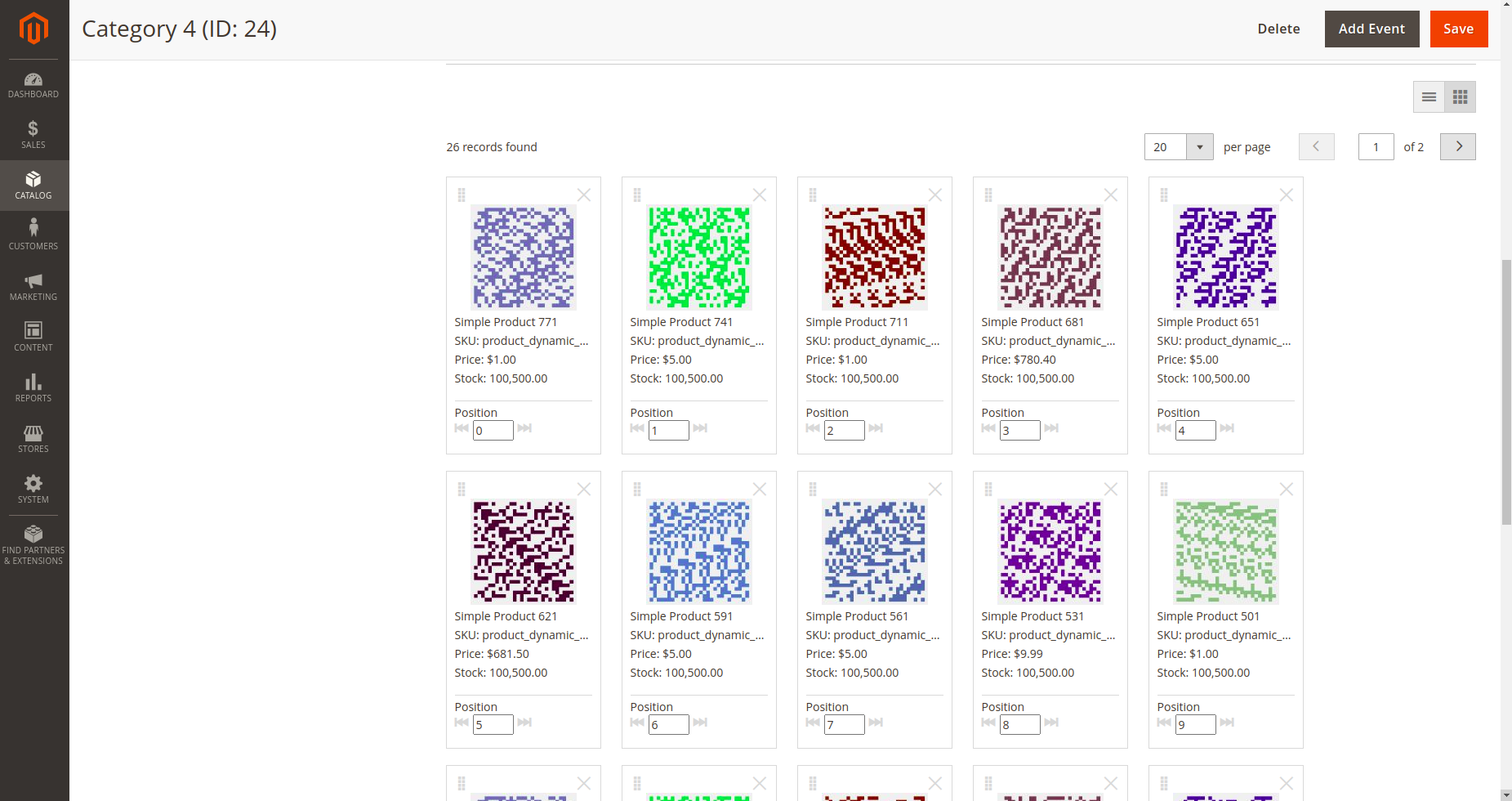Open the Sales menu
The height and width of the screenshot is (801, 1512).
tap(33, 134)
